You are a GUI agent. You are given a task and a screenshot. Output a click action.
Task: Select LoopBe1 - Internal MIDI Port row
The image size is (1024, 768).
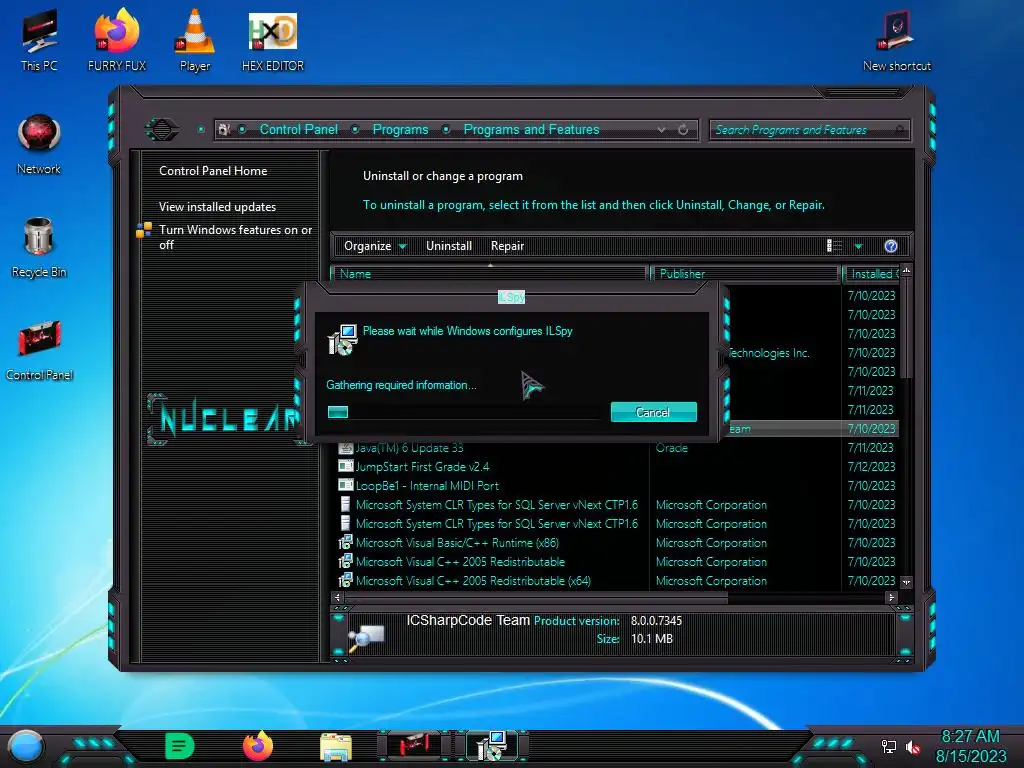(x=616, y=486)
